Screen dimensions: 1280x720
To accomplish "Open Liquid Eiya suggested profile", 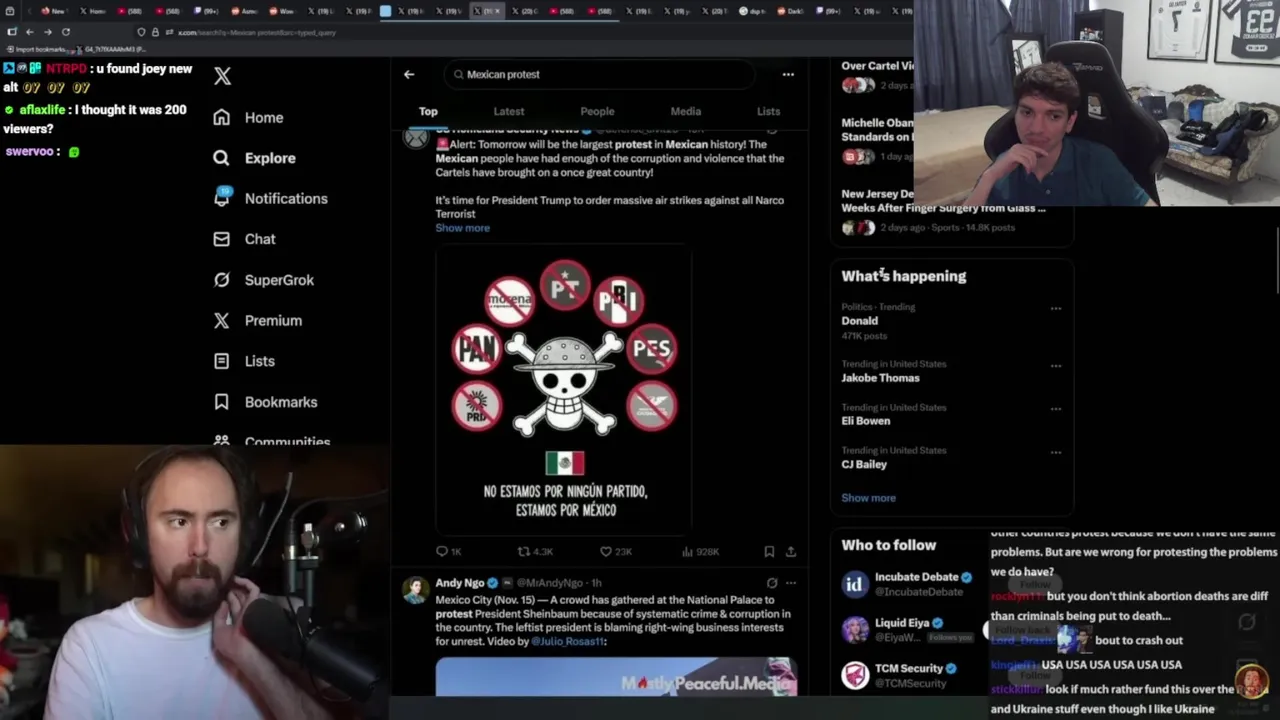I will pos(902,623).
